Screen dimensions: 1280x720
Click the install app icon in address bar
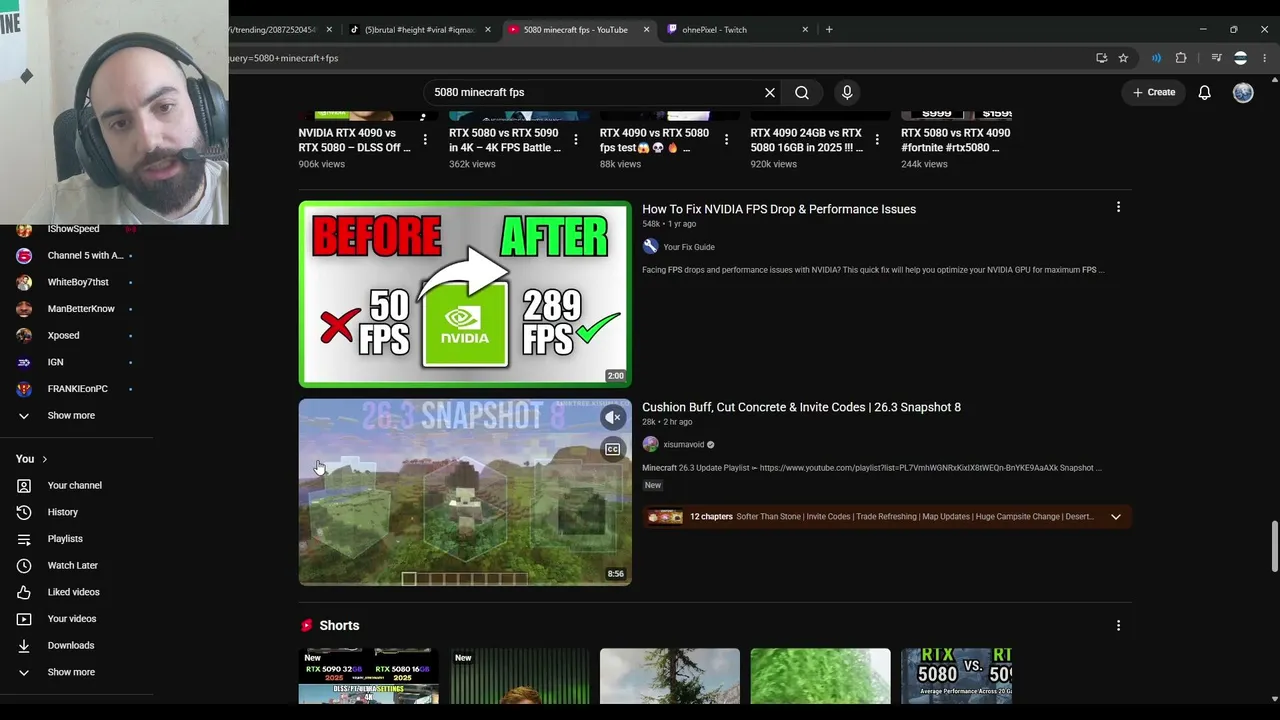click(1102, 58)
